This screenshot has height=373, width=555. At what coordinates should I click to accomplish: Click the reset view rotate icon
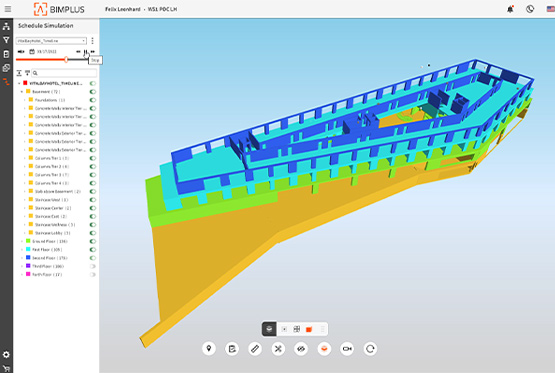point(370,349)
